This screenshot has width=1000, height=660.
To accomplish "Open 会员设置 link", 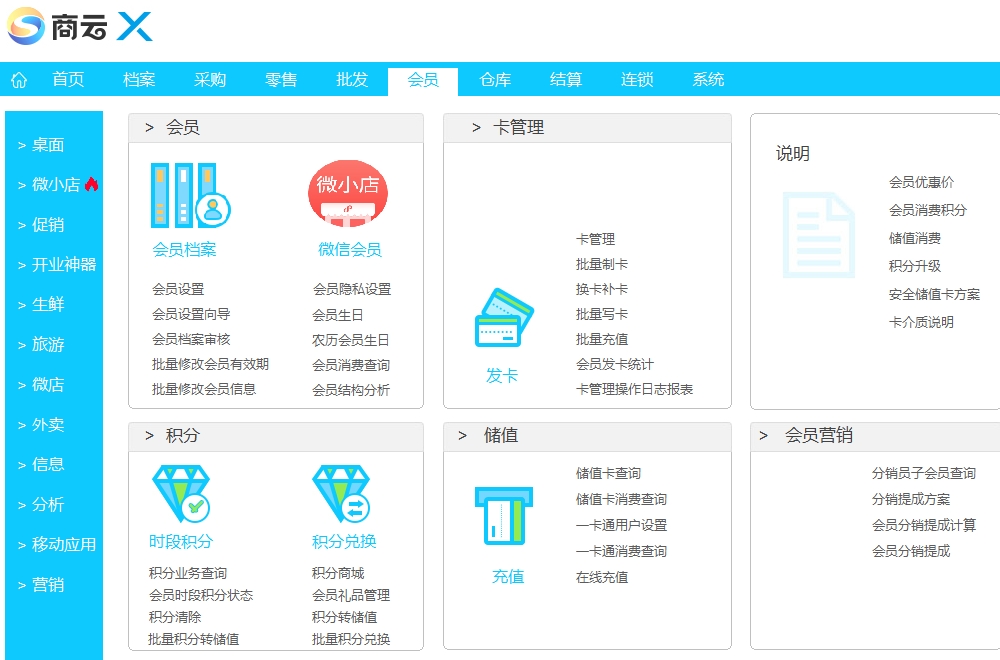I will (178, 289).
